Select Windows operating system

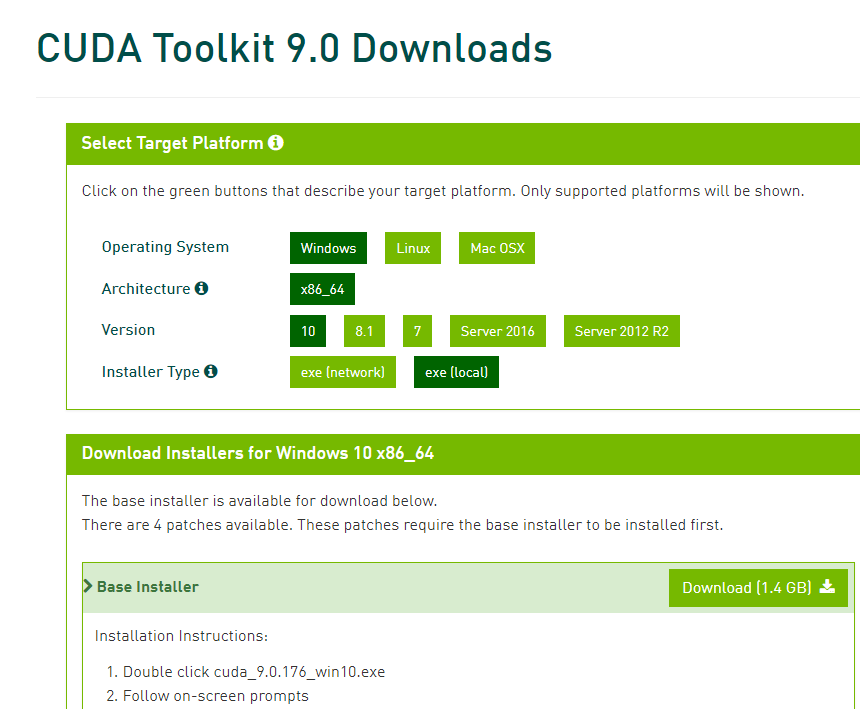click(328, 248)
